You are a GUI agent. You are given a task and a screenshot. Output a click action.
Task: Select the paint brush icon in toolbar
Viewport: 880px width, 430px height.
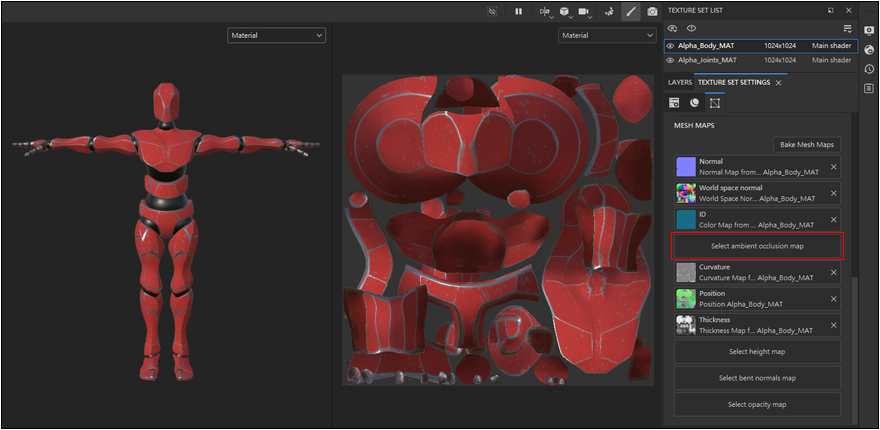[x=630, y=11]
